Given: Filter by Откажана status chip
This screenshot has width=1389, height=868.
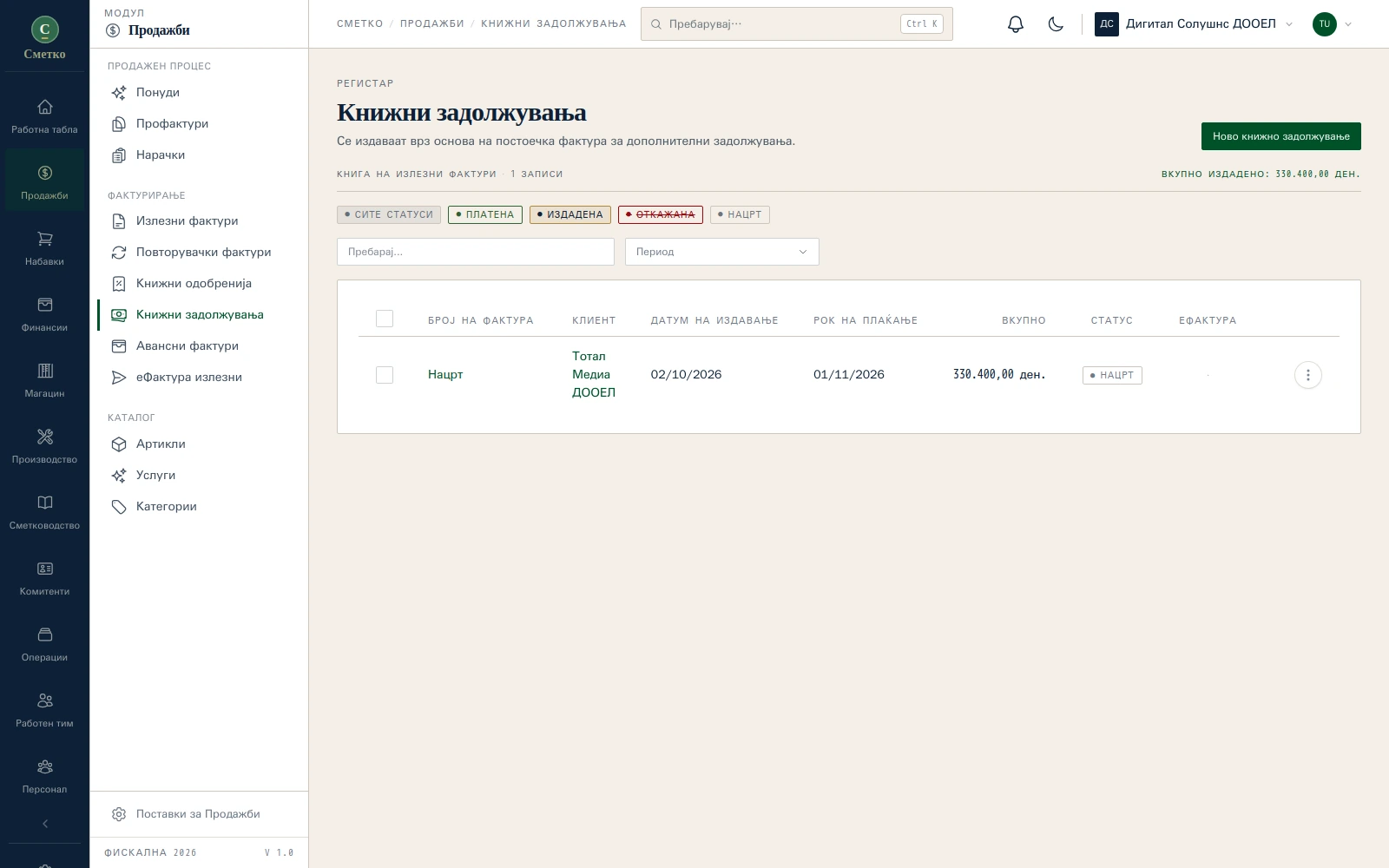Looking at the screenshot, I should point(661,214).
